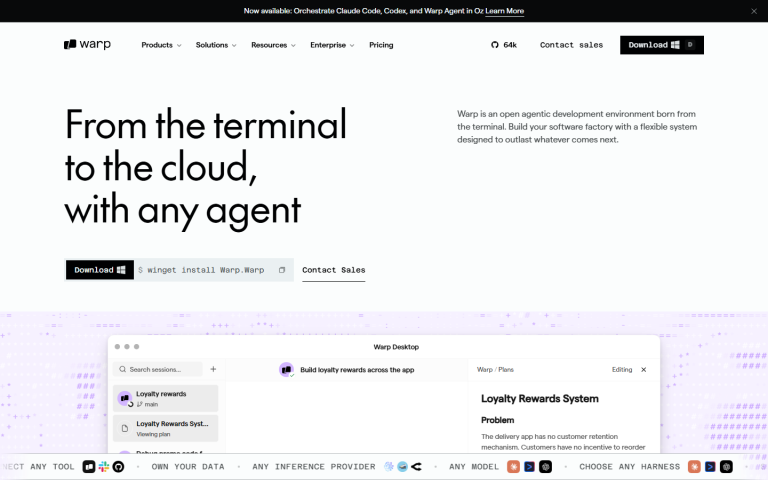Click the black OpenAI icon after CHOOSE ANY HARNESS
Screen dimensions: 768x480
click(x=726, y=467)
